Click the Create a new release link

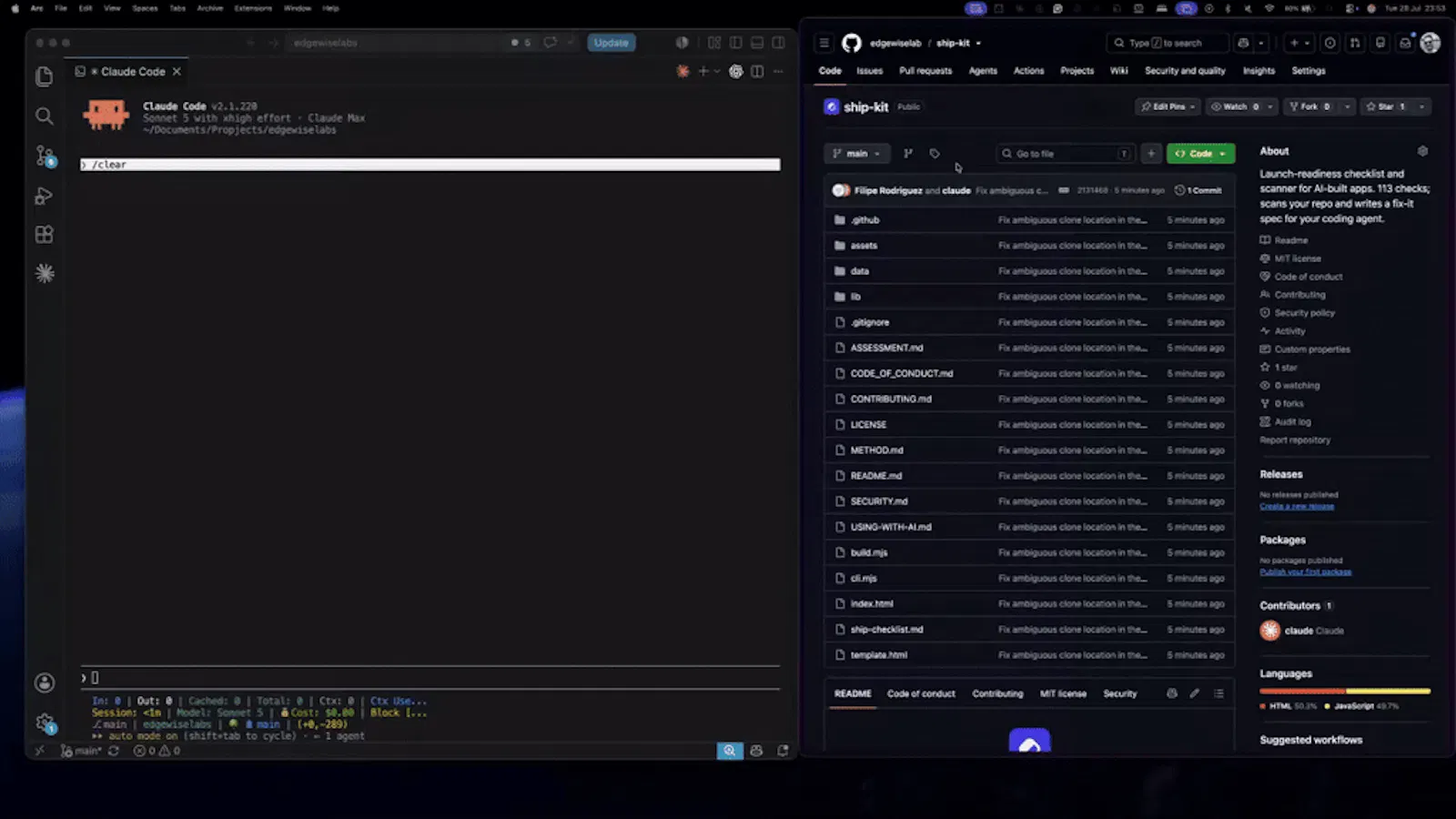[1297, 506]
